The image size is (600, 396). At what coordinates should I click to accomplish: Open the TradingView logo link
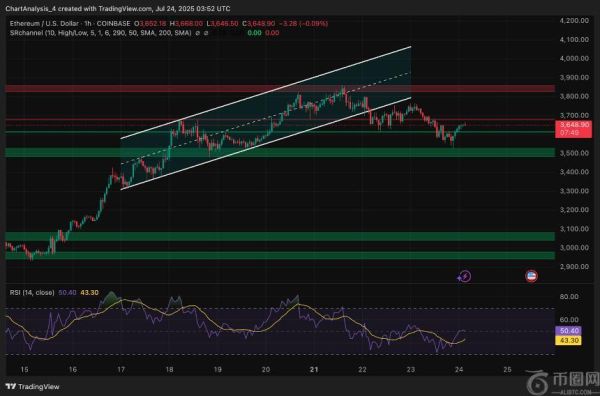click(x=33, y=387)
